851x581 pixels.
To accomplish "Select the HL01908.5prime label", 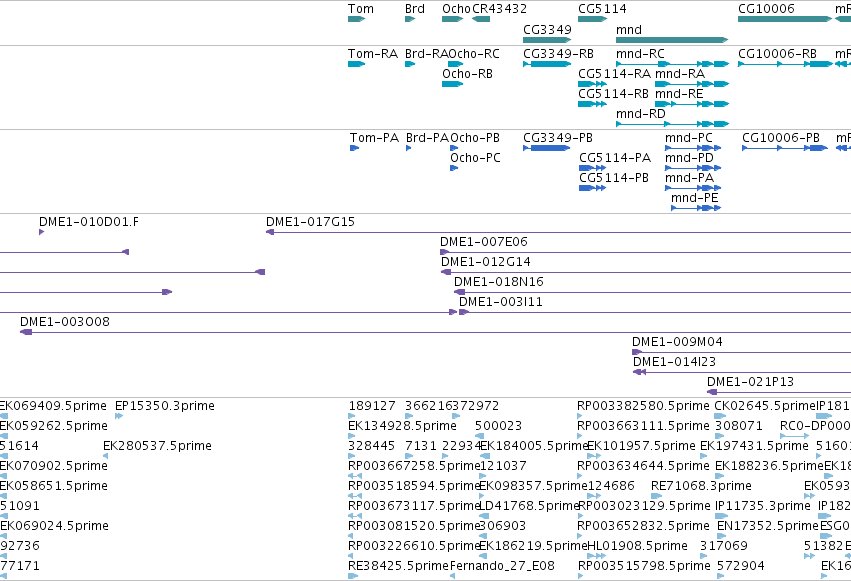I will point(637,546).
